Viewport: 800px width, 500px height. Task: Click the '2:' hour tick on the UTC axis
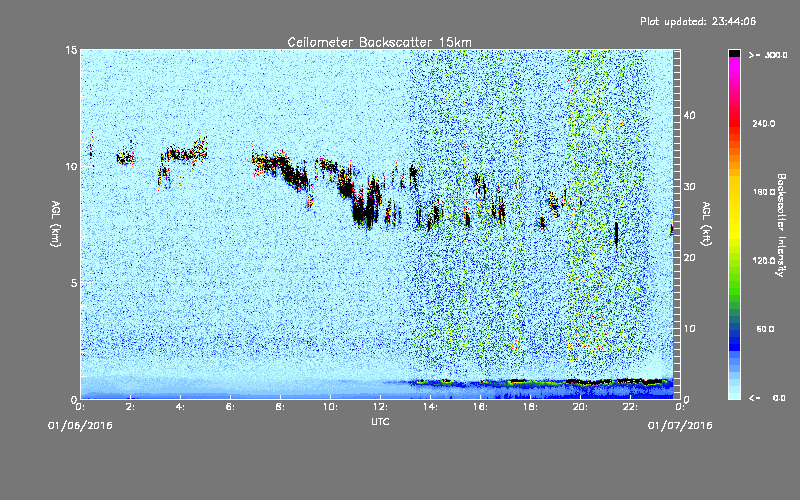(x=131, y=407)
